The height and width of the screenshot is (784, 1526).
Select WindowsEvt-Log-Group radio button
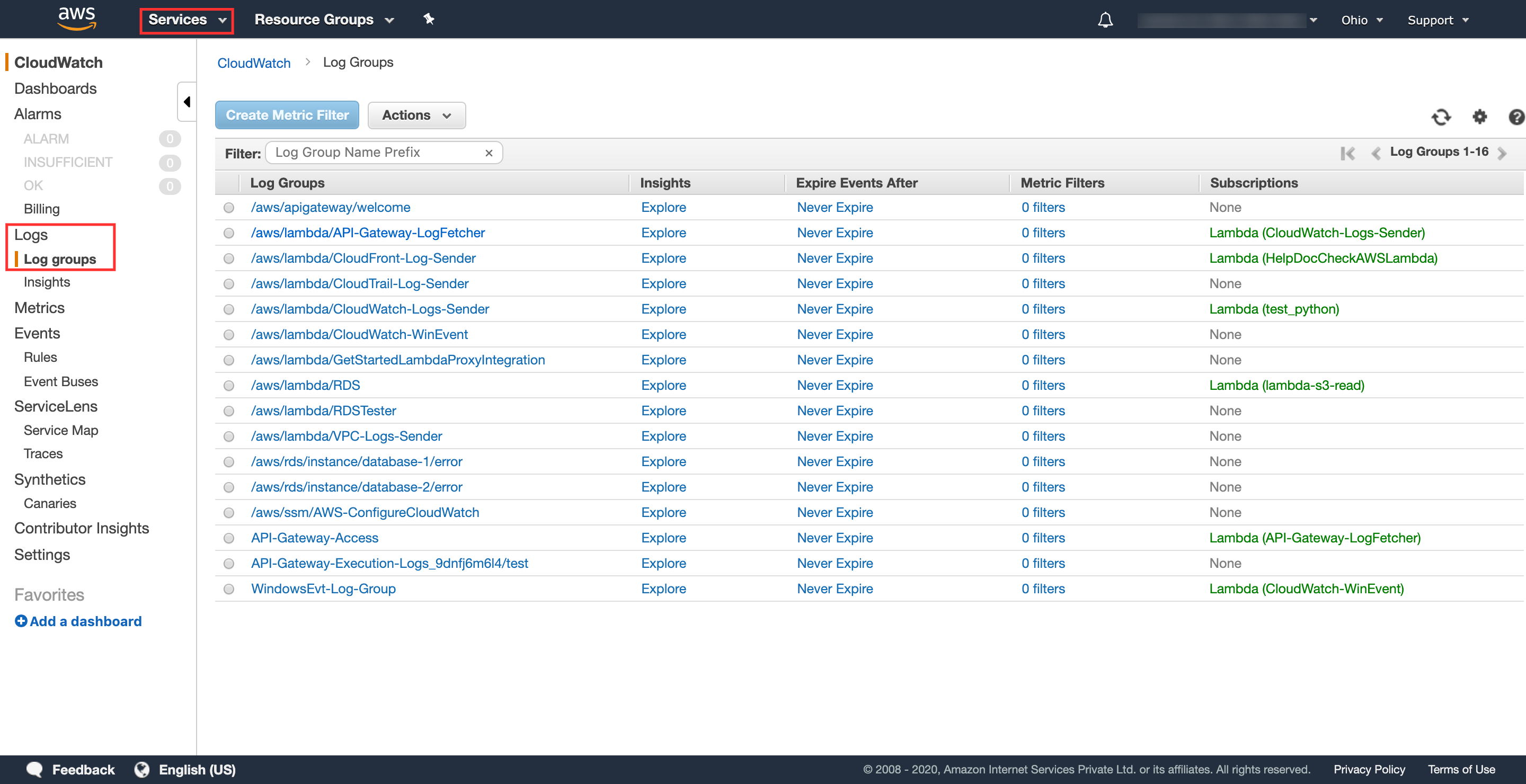click(x=229, y=589)
